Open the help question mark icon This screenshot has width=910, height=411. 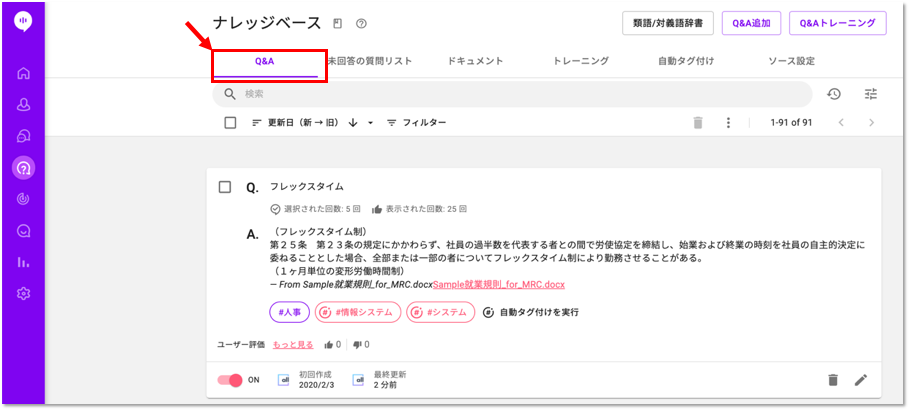362,24
